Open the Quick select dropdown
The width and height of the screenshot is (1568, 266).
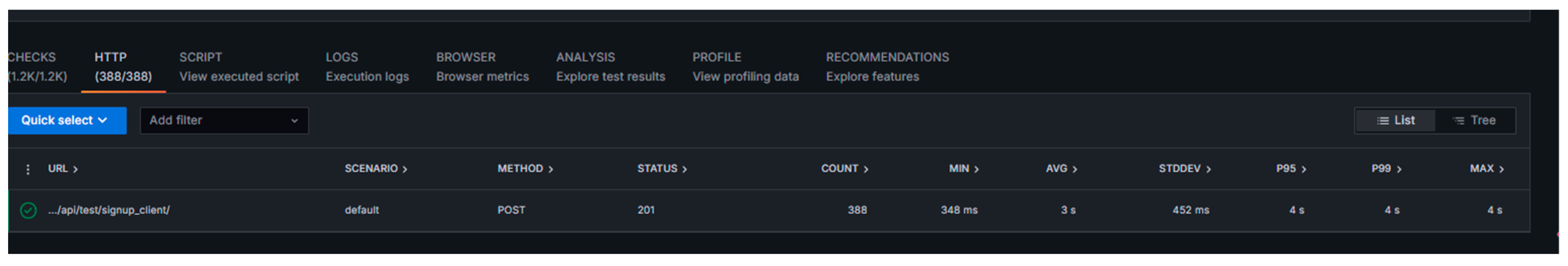(x=65, y=121)
